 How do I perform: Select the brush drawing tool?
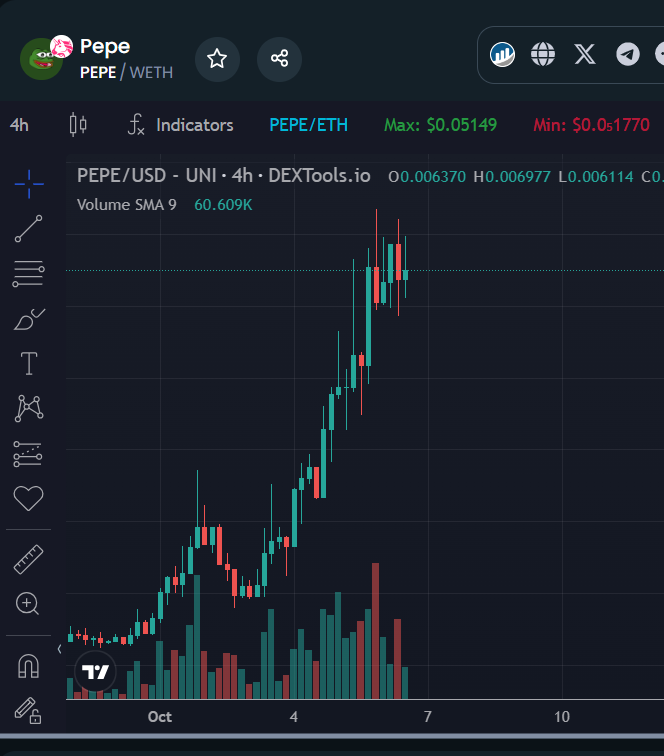point(29,319)
